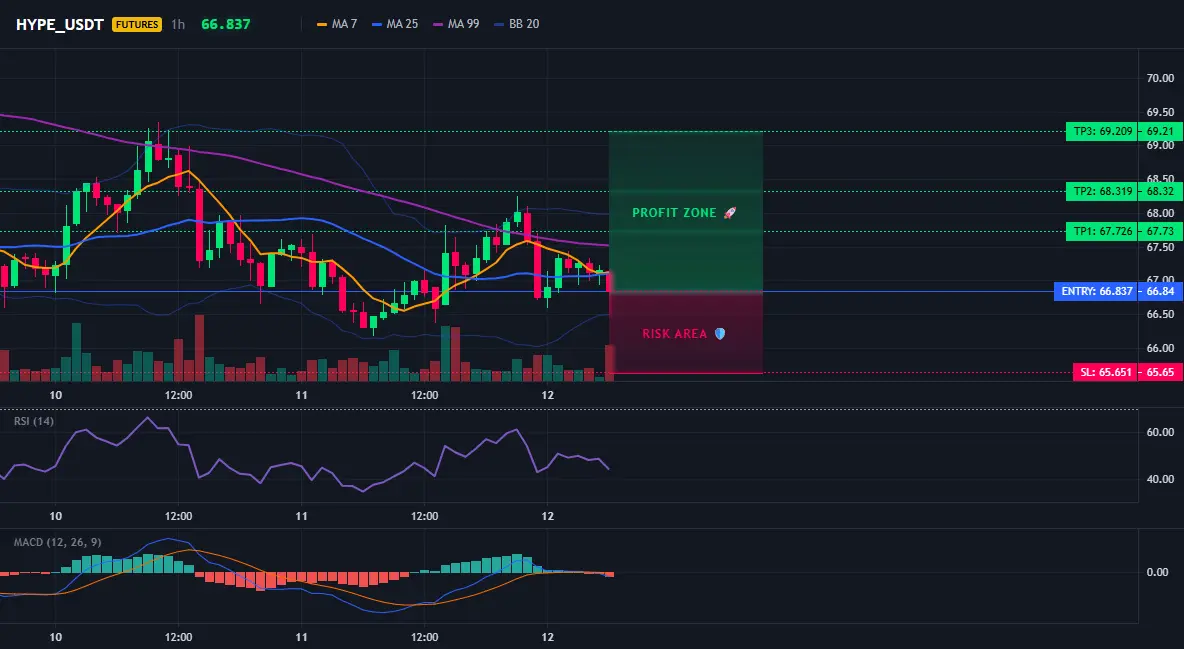
Task: Click the SL: 65.651 price label
Action: point(1105,372)
